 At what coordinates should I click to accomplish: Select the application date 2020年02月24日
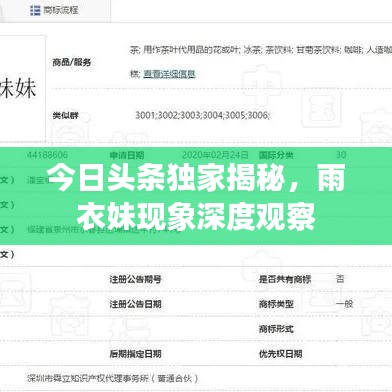[215, 155]
